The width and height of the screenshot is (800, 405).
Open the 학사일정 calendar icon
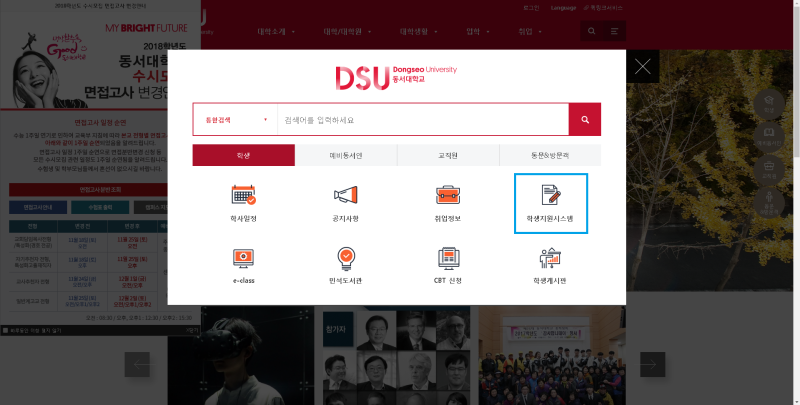point(243,195)
